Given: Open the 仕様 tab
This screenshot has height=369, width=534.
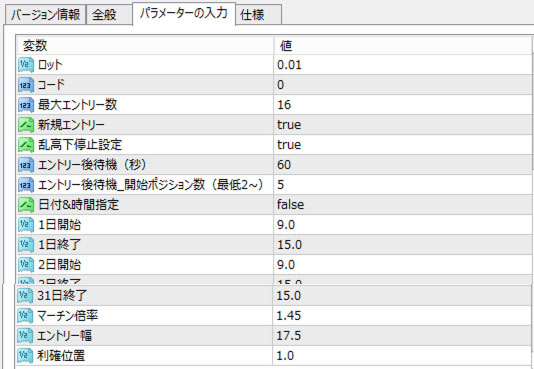Looking at the screenshot, I should [258, 15].
